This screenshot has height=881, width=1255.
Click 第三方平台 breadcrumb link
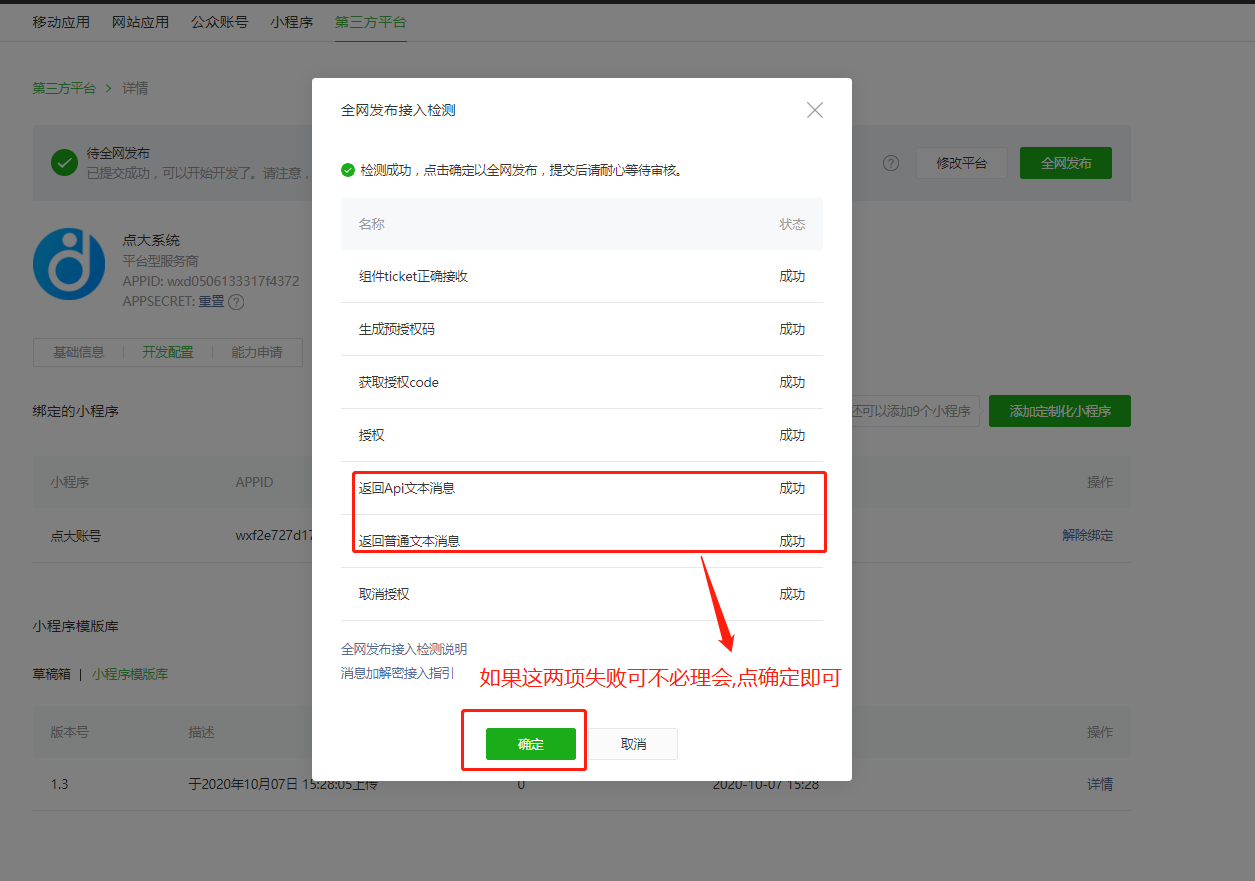click(64, 88)
